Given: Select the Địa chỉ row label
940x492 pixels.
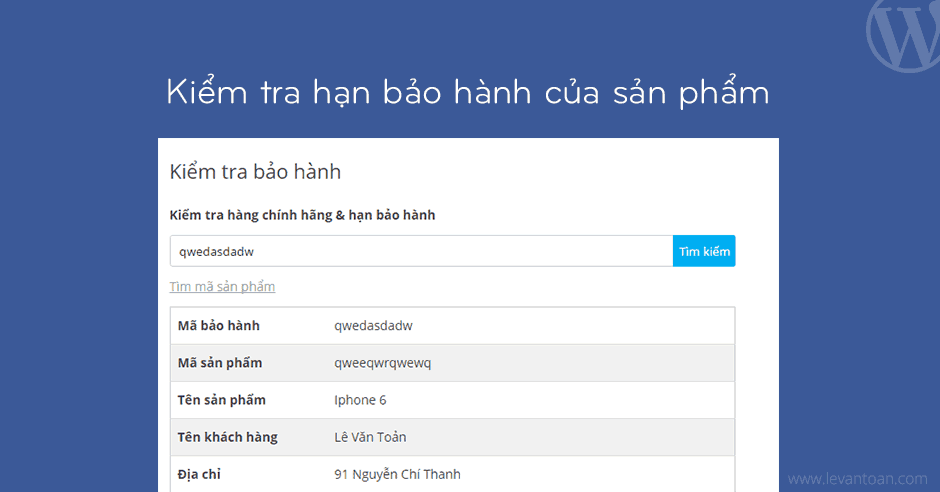Looking at the screenshot, I should click(x=199, y=474).
